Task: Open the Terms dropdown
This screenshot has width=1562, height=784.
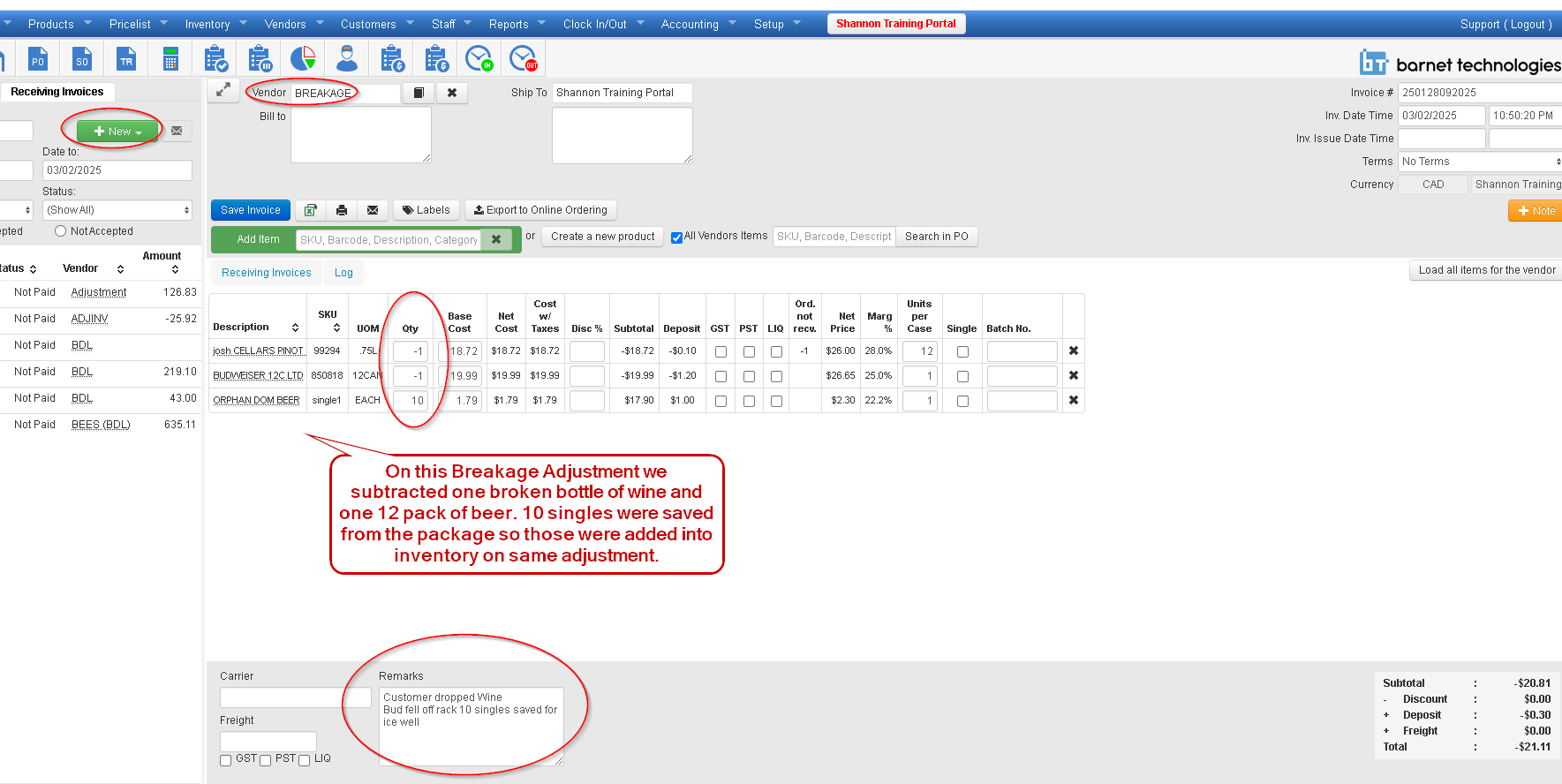Action: [1480, 162]
